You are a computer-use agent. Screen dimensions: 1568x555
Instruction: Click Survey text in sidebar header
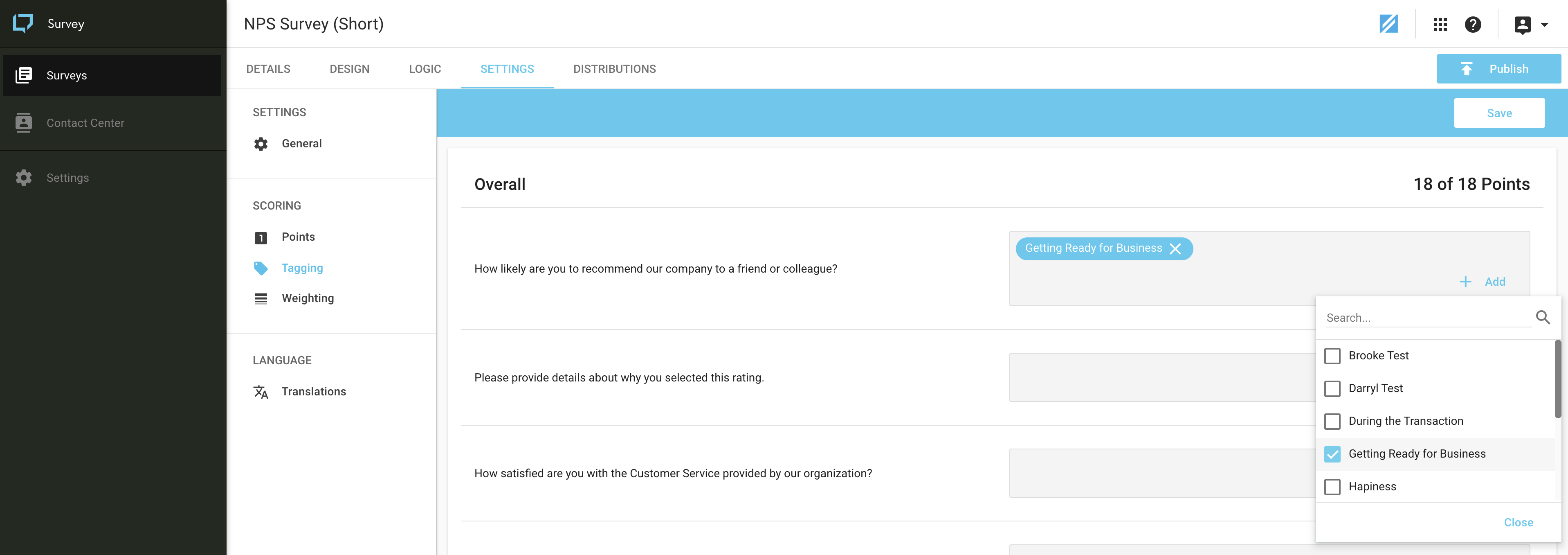(66, 24)
